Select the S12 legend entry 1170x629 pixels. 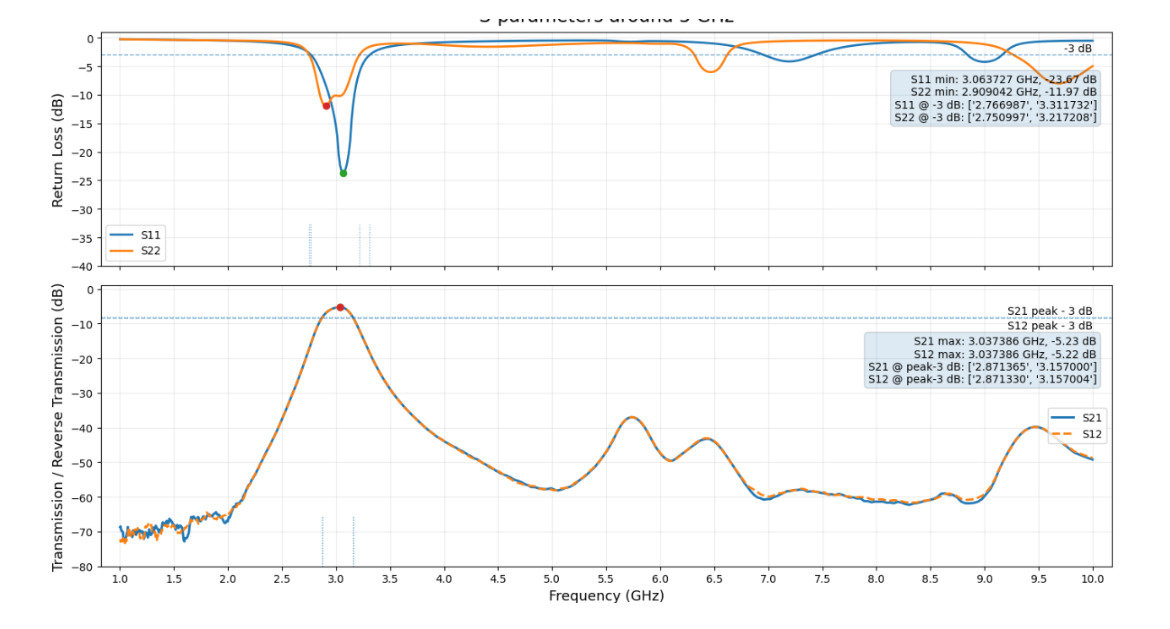tap(1077, 434)
